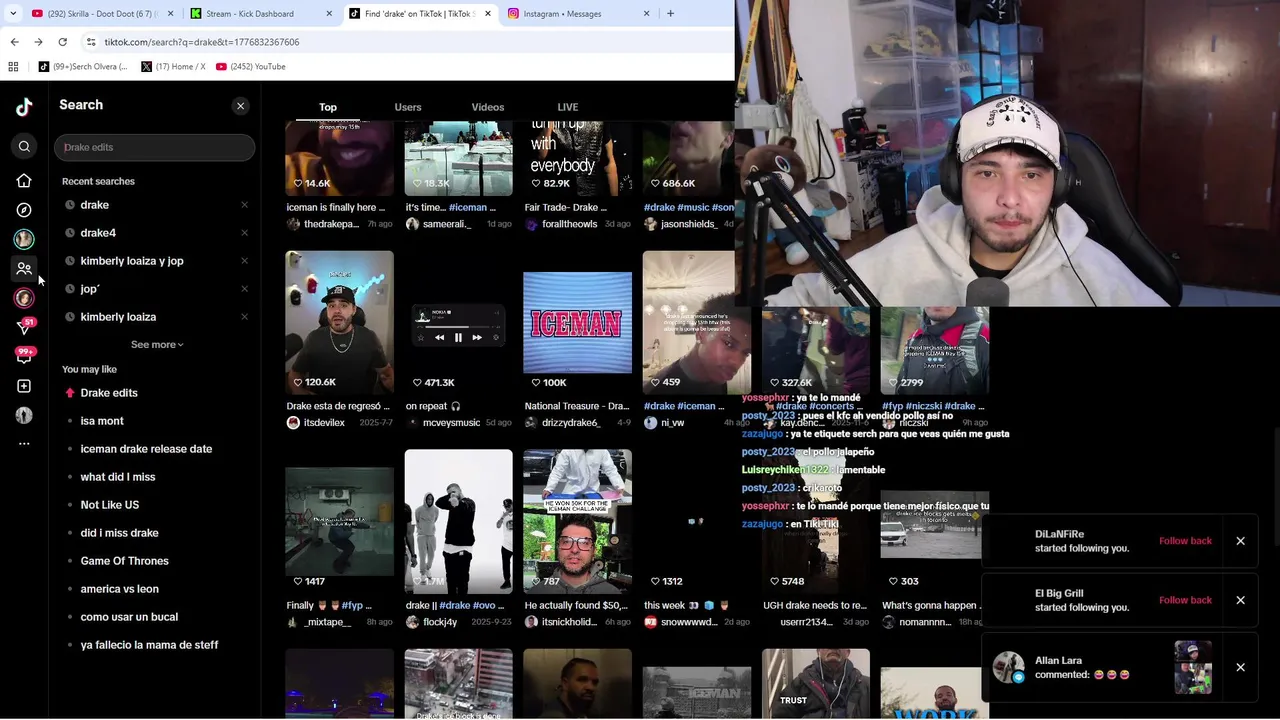Select suggestion 'what did I miss'
Image resolution: width=1280 pixels, height=720 pixels.
(x=118, y=477)
